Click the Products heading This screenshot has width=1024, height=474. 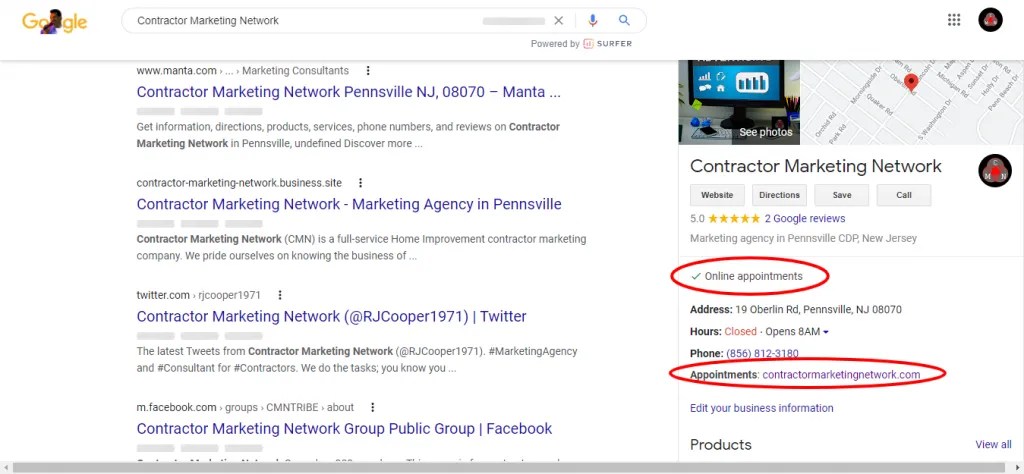[721, 445]
